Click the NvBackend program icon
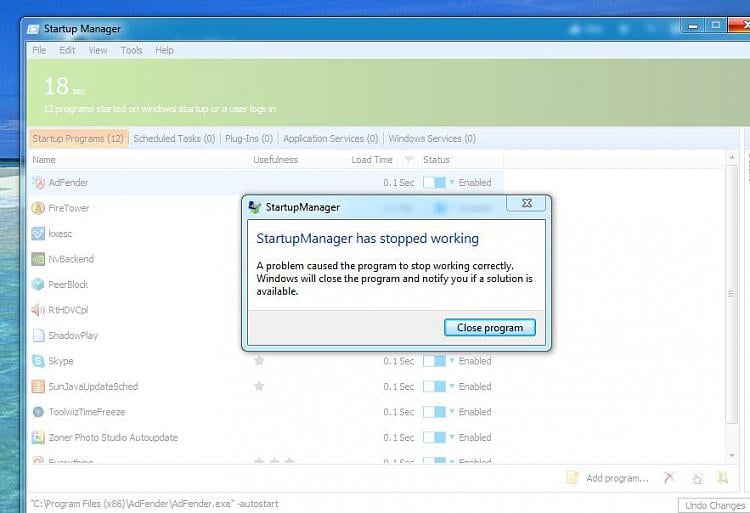The width and height of the screenshot is (750, 513). click(x=38, y=259)
